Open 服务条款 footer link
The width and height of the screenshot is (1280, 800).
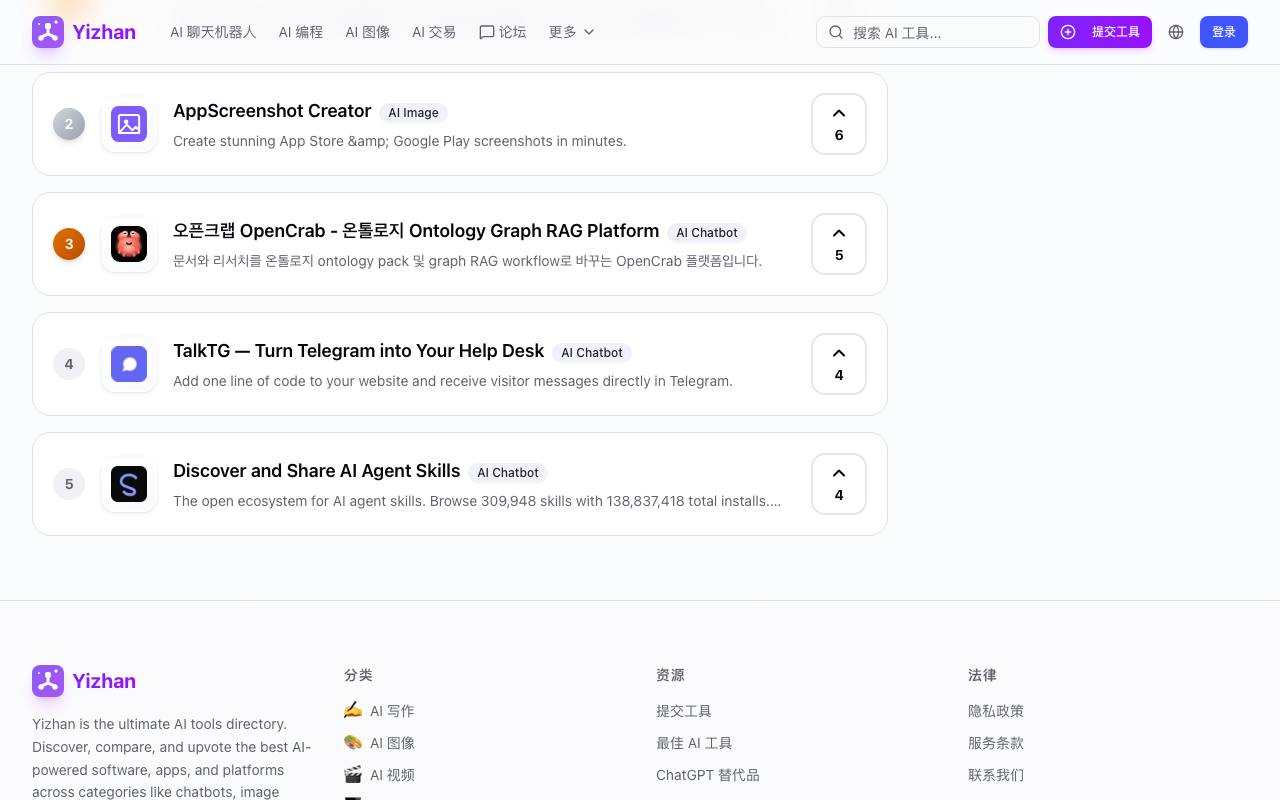[x=996, y=743]
